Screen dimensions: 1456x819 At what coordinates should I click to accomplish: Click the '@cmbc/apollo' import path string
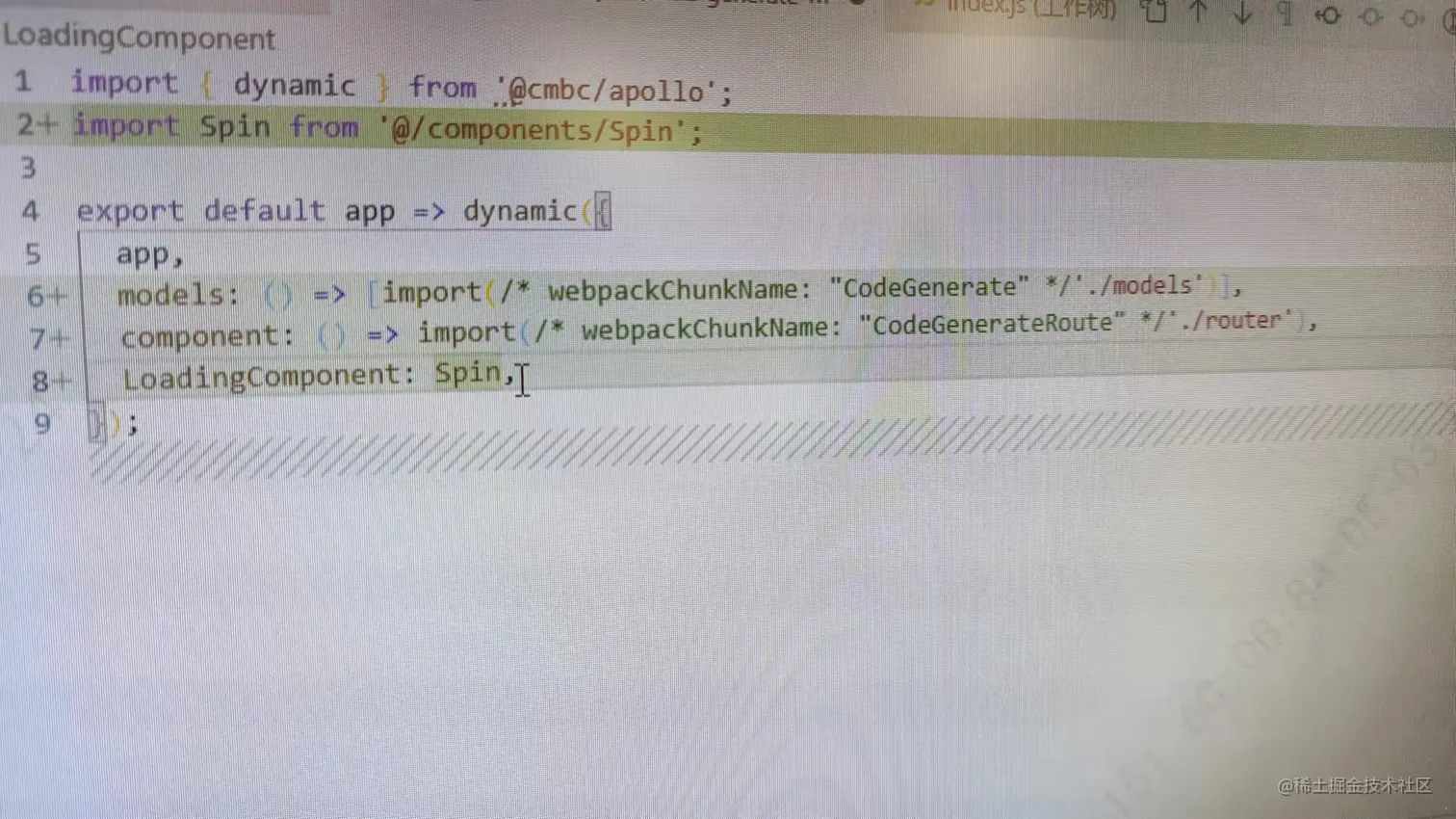click(x=607, y=91)
